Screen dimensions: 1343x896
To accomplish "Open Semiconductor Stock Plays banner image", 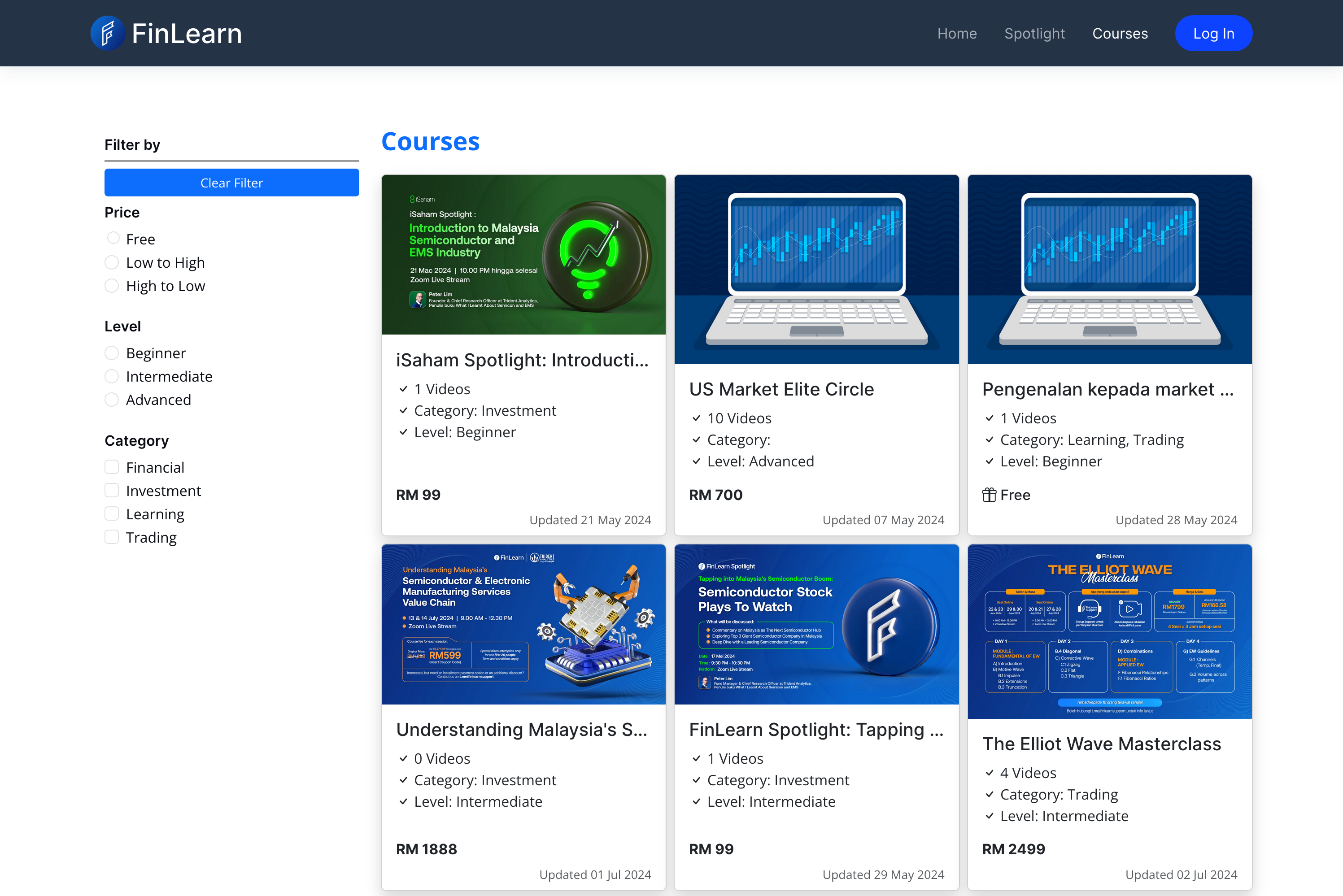I will pyautogui.click(x=816, y=624).
